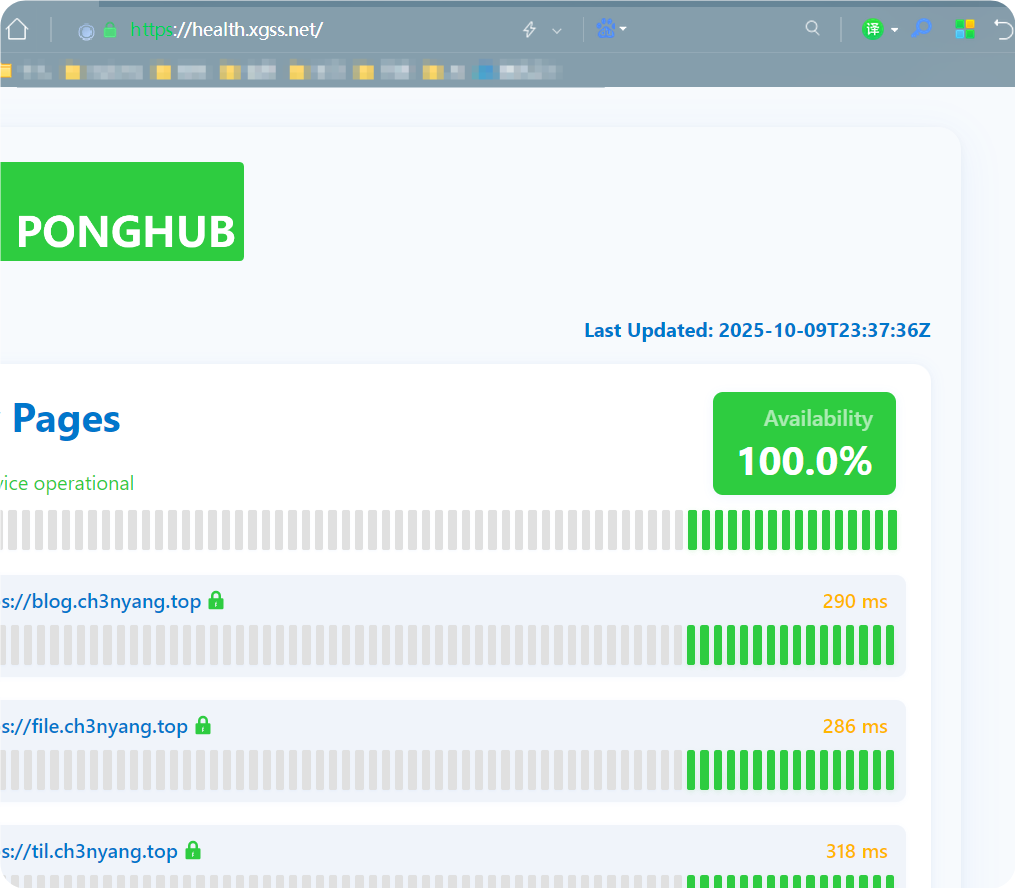
Task: Open the colorful grid extensions icon
Action: pyautogui.click(x=965, y=29)
